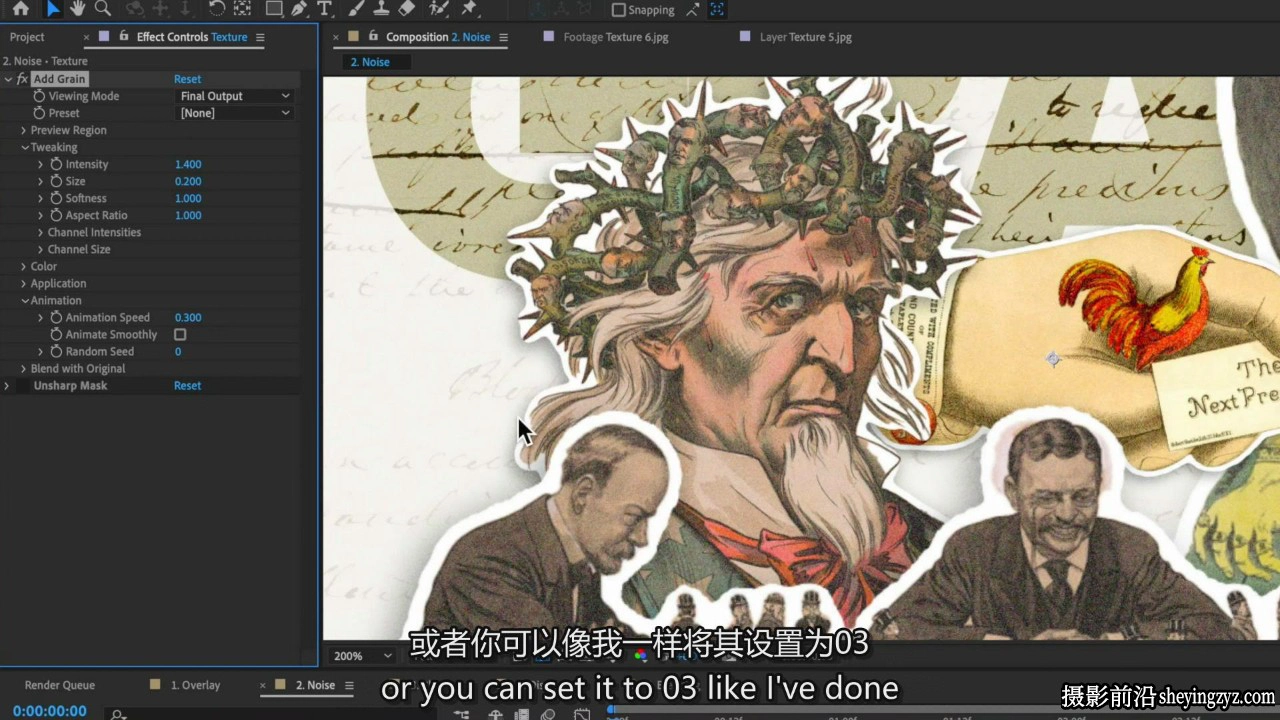Collapse the Tweaking group
Viewport: 1280px width, 720px height.
(x=24, y=147)
